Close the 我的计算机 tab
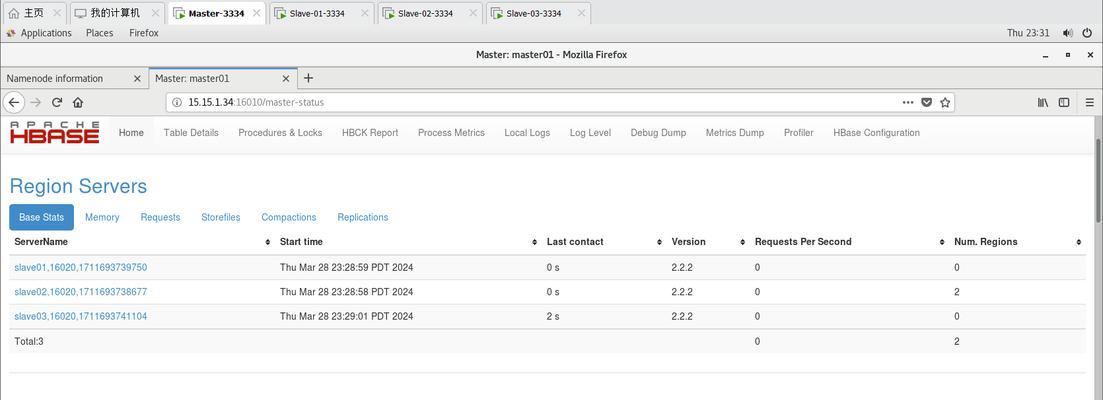This screenshot has height=400, width=1103. pyautogui.click(x=155, y=13)
